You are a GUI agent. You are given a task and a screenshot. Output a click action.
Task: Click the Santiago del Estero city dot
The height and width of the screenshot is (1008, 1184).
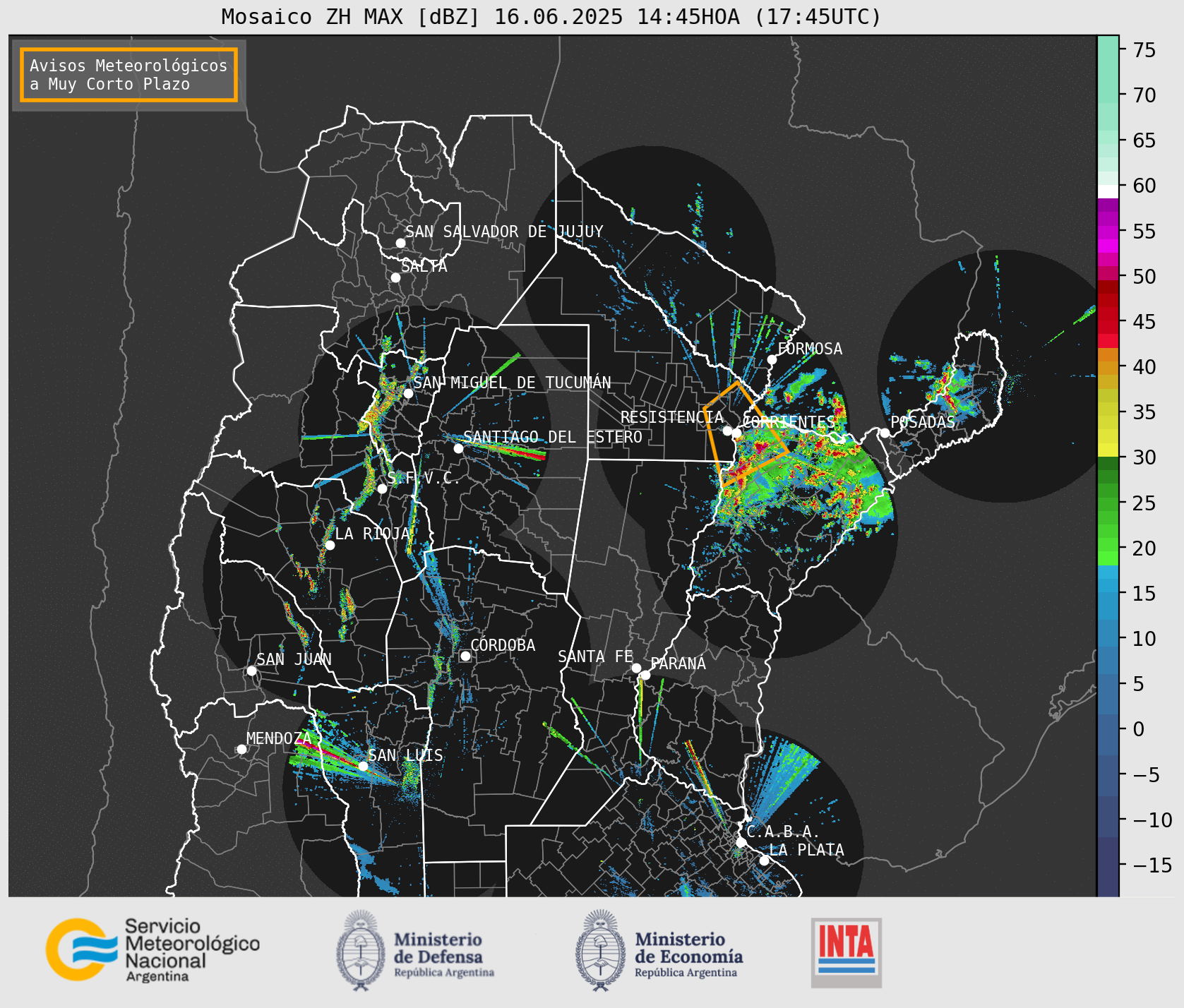[x=458, y=448]
